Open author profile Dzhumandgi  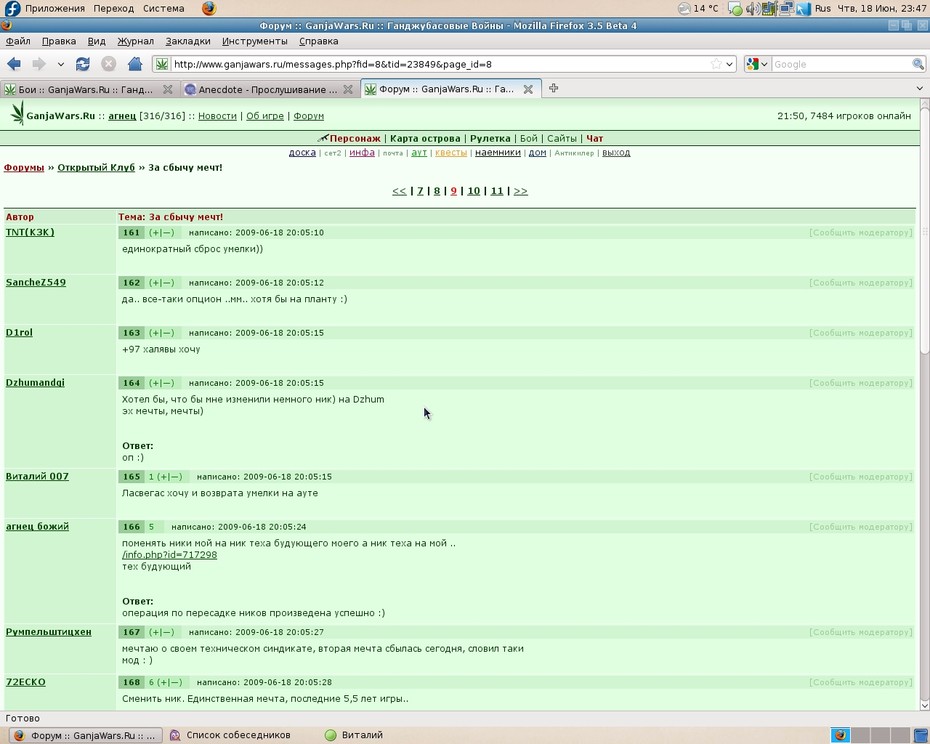point(35,383)
